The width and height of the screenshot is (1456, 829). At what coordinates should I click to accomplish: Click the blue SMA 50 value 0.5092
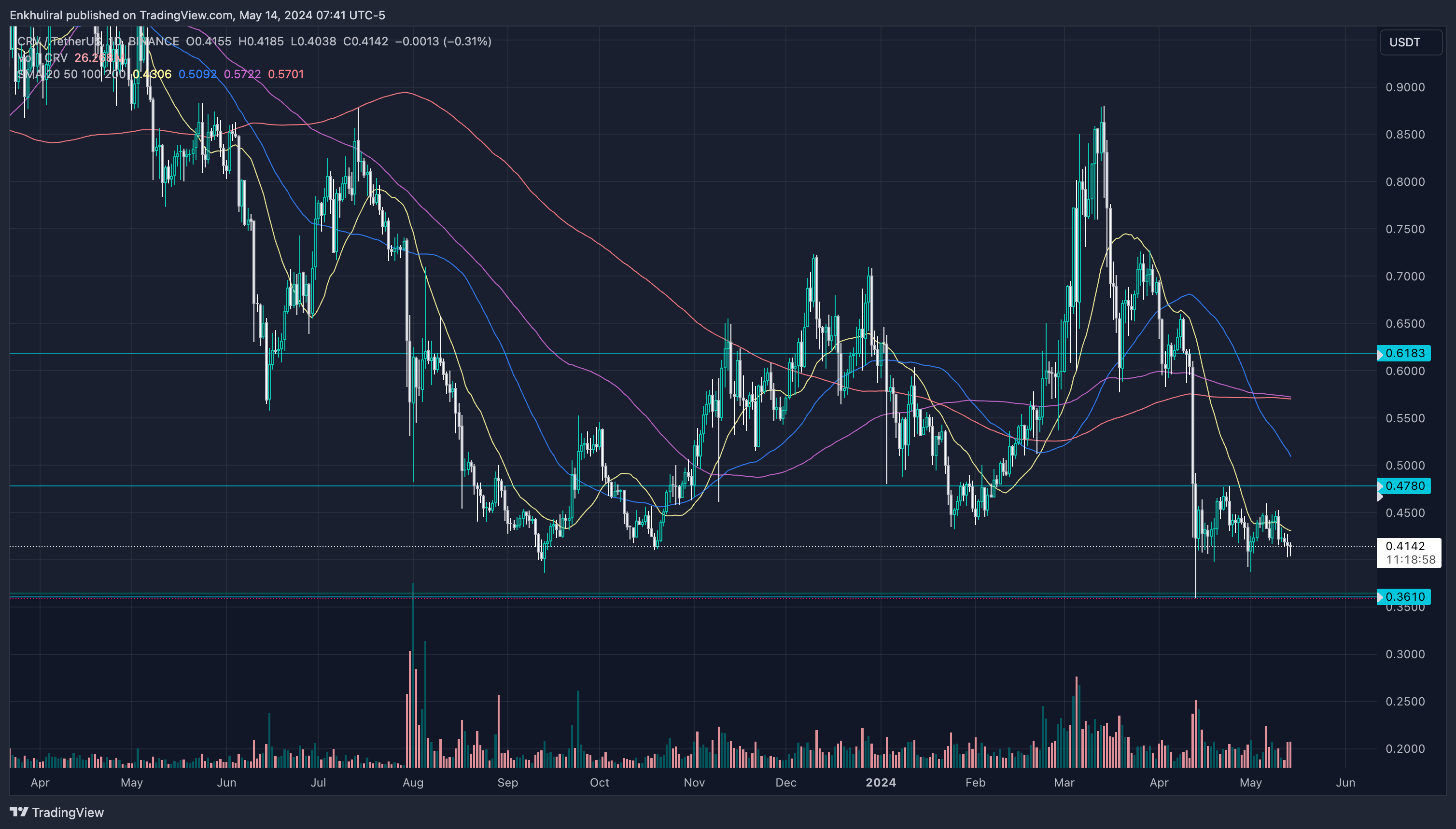pyautogui.click(x=197, y=74)
